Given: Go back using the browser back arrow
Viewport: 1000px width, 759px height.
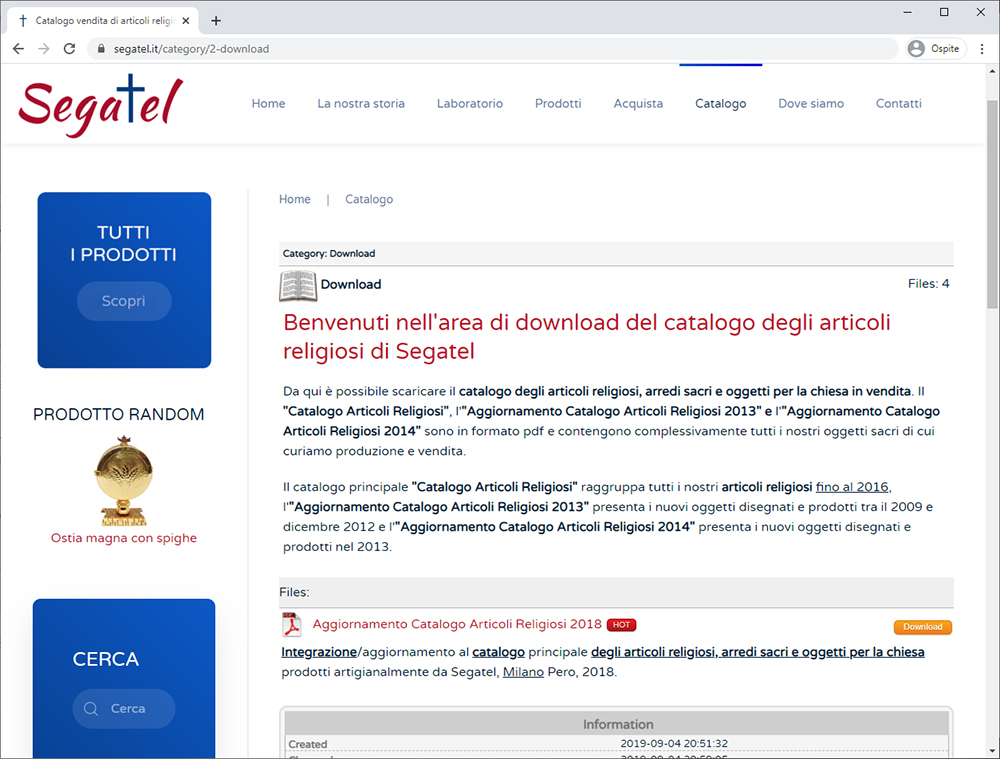Looking at the screenshot, I should point(18,48).
